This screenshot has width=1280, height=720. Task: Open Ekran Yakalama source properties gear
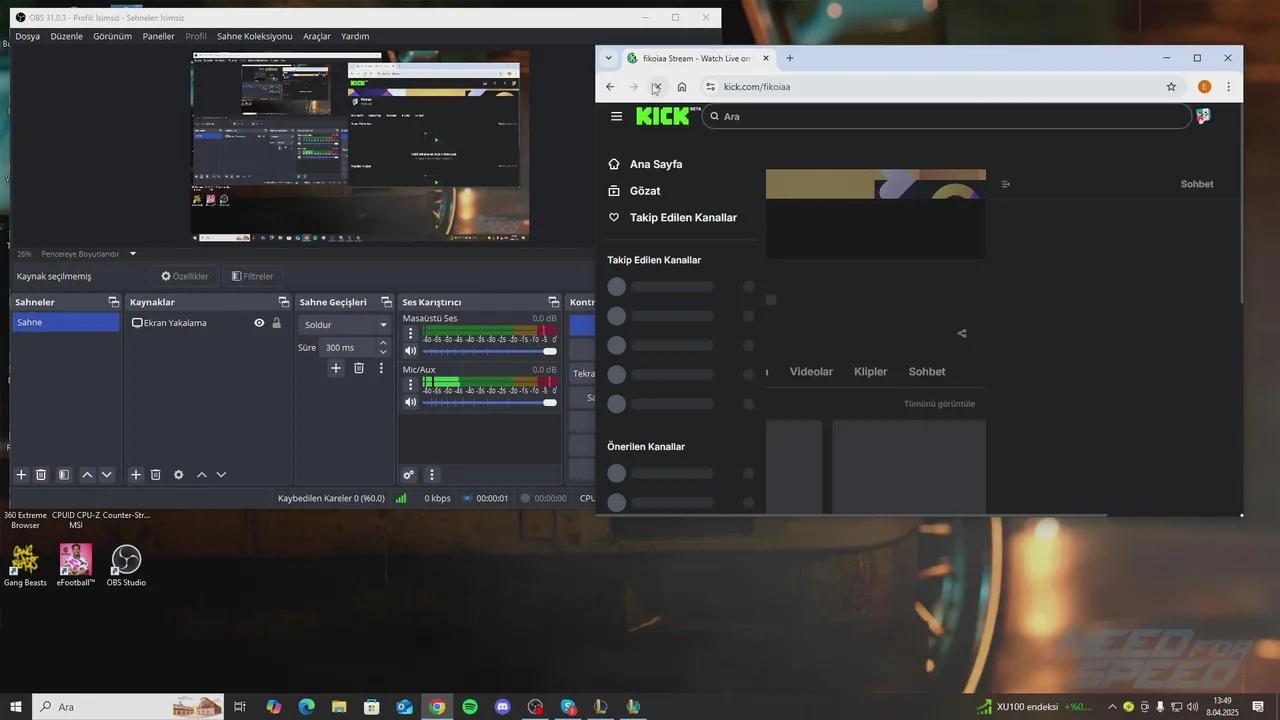(178, 474)
